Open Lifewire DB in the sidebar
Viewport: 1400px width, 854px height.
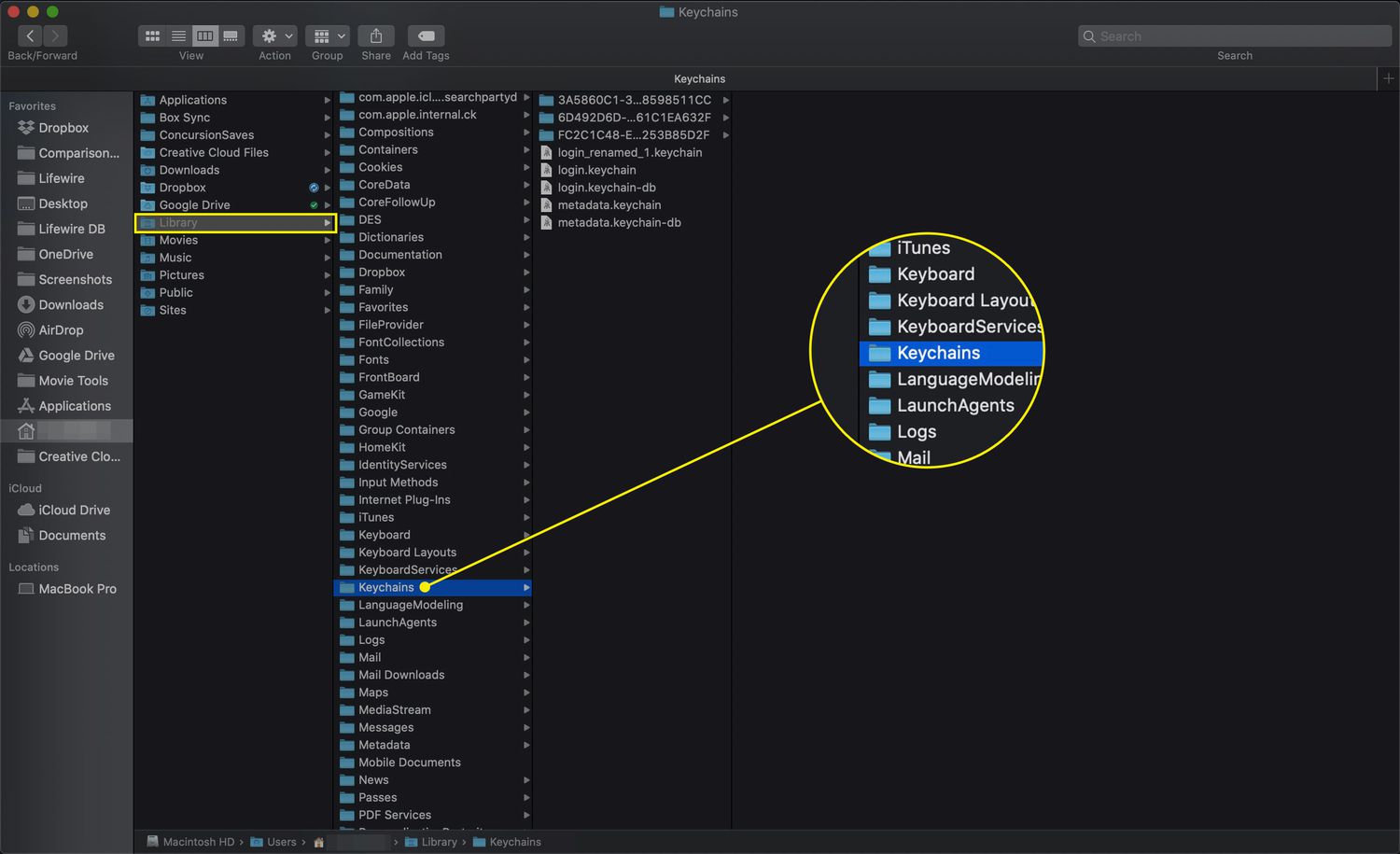pyautogui.click(x=66, y=229)
